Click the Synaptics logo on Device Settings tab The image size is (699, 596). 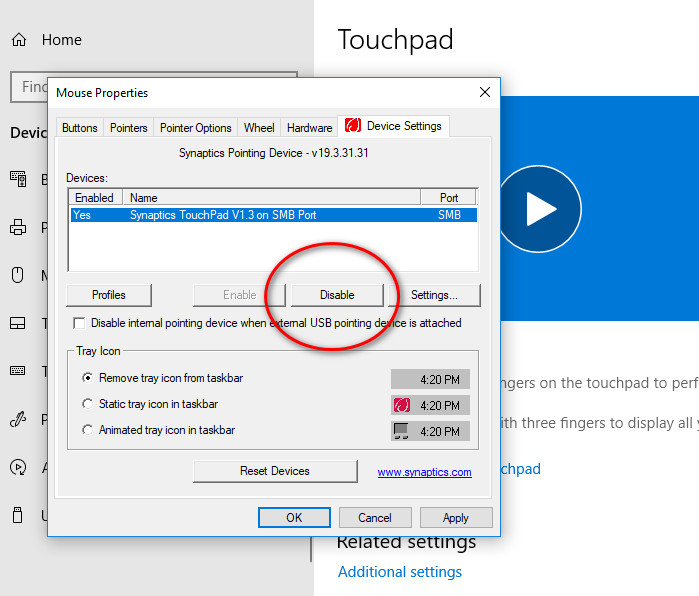(353, 125)
